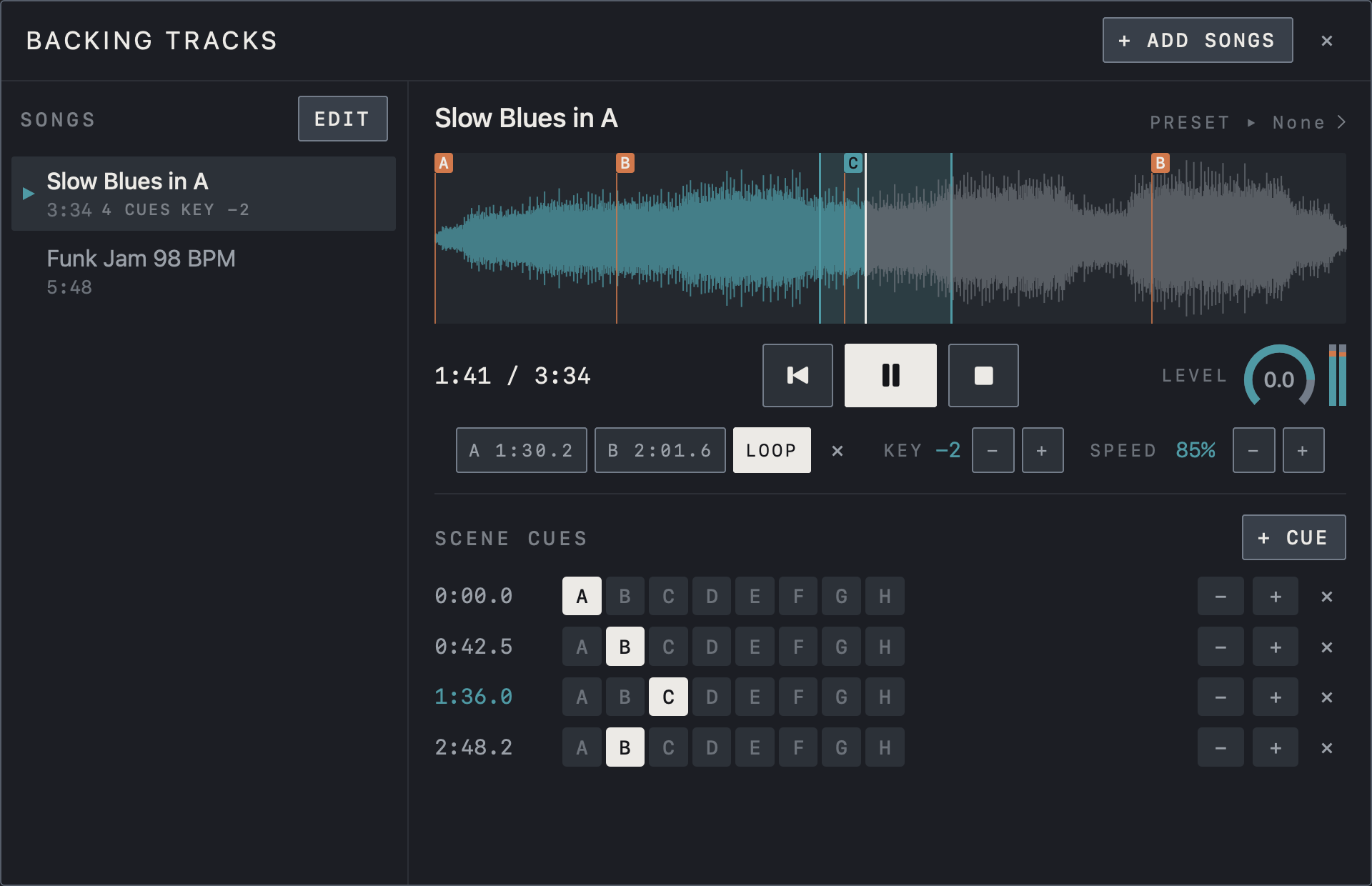Click the 1:41 / 3:34 time display
1372x886 pixels.
point(513,376)
